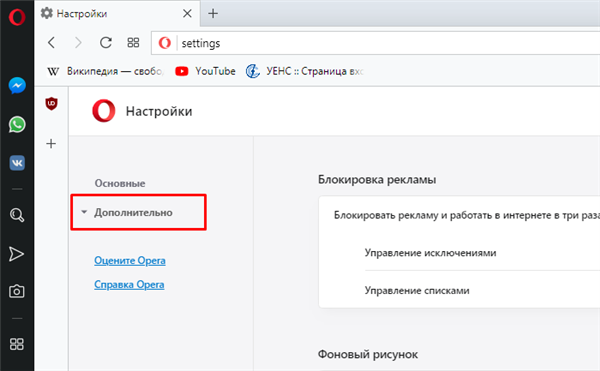This screenshot has width=600, height=371.
Task: Open Start Page button in toolbar
Action: pos(133,43)
